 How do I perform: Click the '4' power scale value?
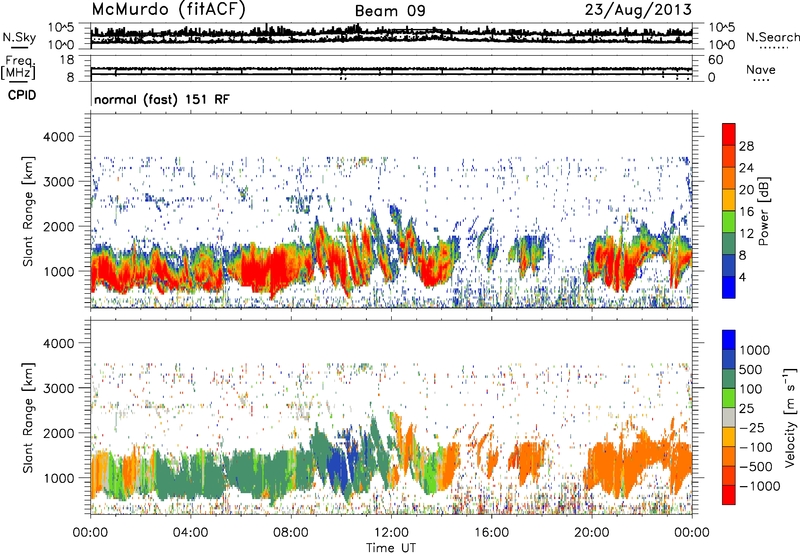point(743,277)
